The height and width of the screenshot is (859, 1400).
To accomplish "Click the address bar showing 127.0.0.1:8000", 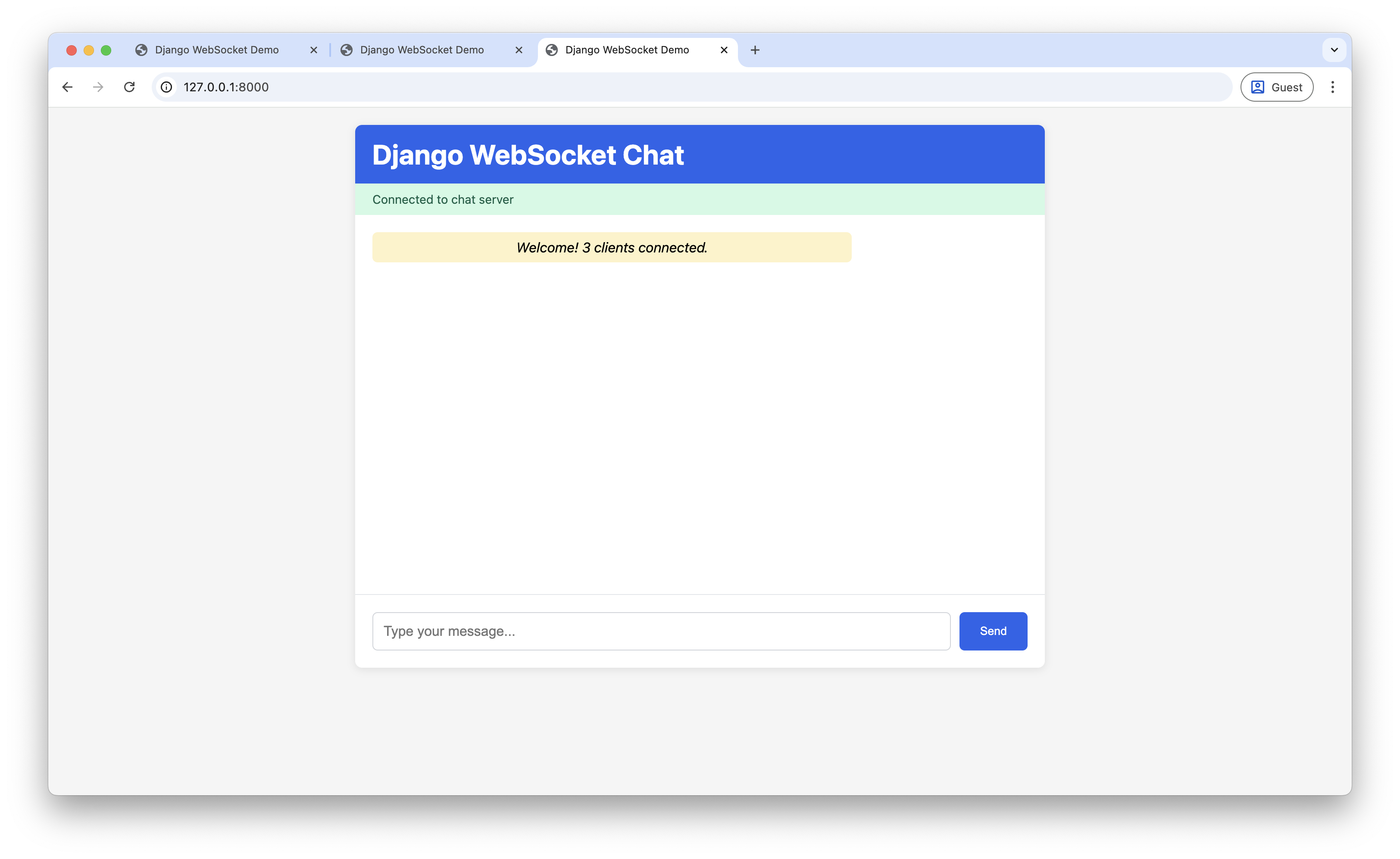I will (x=692, y=87).
